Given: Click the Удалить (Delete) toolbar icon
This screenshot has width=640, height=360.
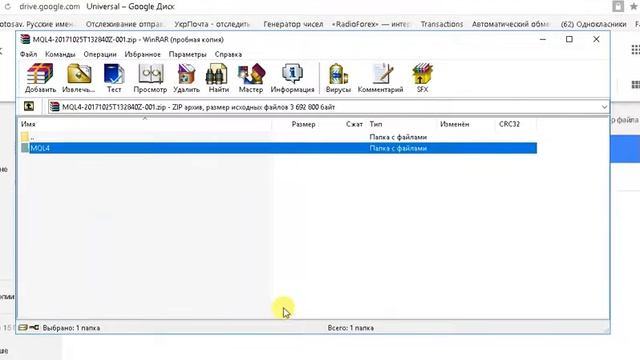Looking at the screenshot, I should click(x=187, y=78).
